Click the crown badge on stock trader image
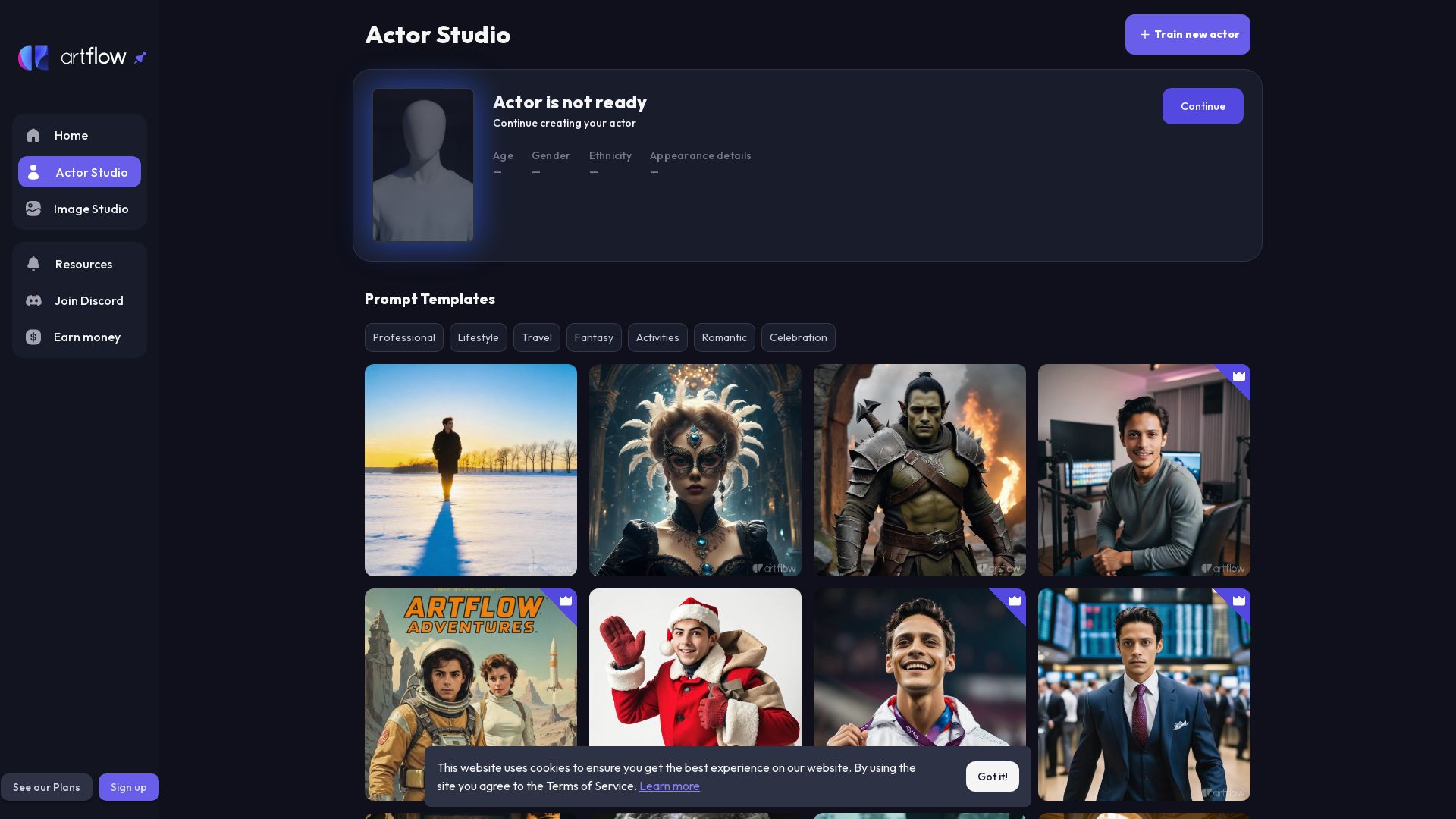This screenshot has width=1456, height=819. click(1238, 601)
